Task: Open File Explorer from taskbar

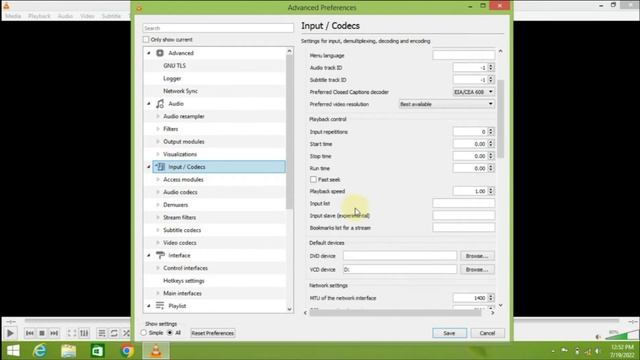Action: (x=69, y=351)
